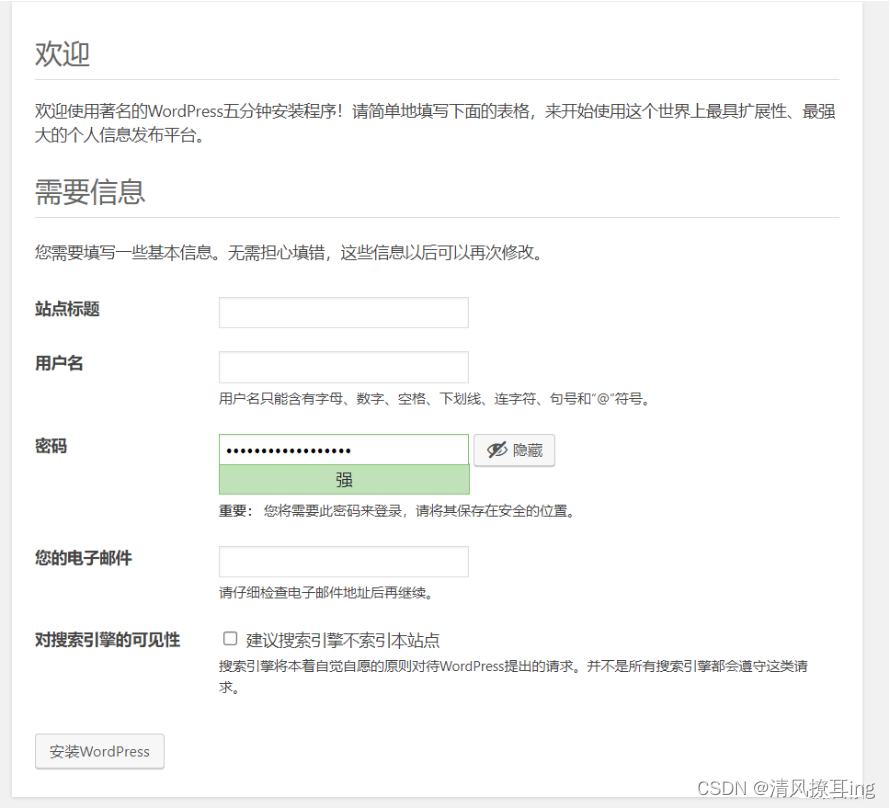
Task: Click the green 强 strength indicator
Action: [x=344, y=480]
